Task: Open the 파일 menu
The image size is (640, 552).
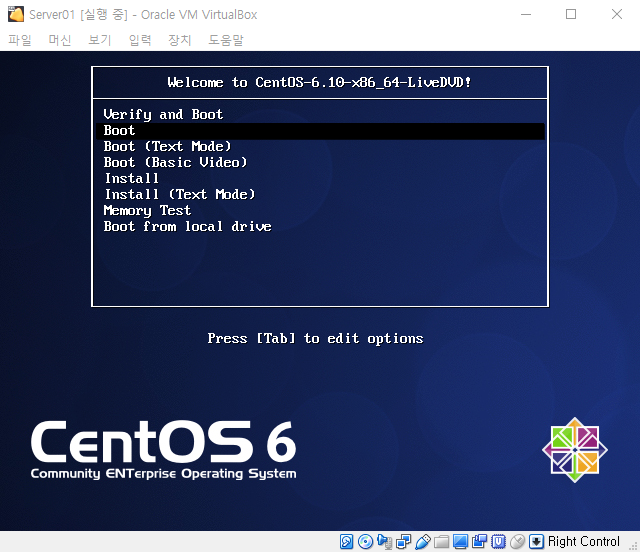Action: coord(20,40)
